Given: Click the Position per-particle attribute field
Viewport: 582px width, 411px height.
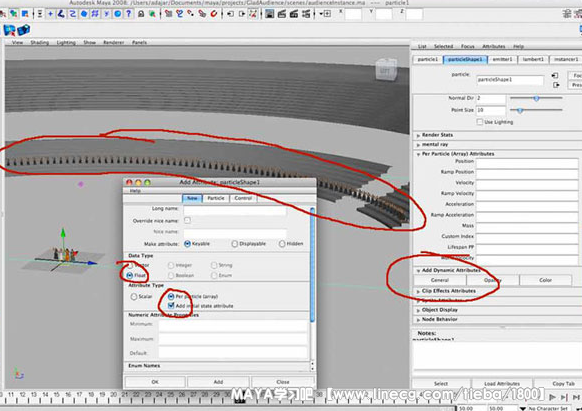Looking at the screenshot, I should [527, 163].
